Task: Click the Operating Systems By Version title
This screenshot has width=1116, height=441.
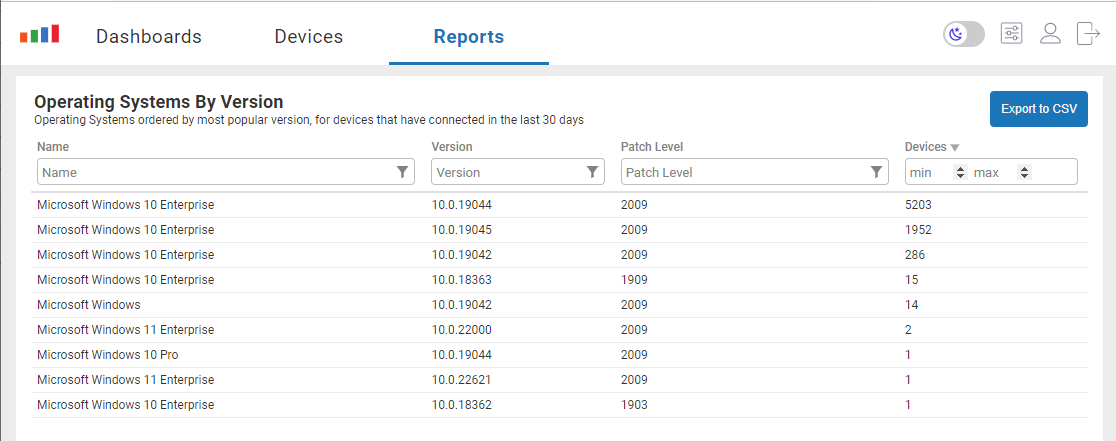Action: [x=159, y=102]
